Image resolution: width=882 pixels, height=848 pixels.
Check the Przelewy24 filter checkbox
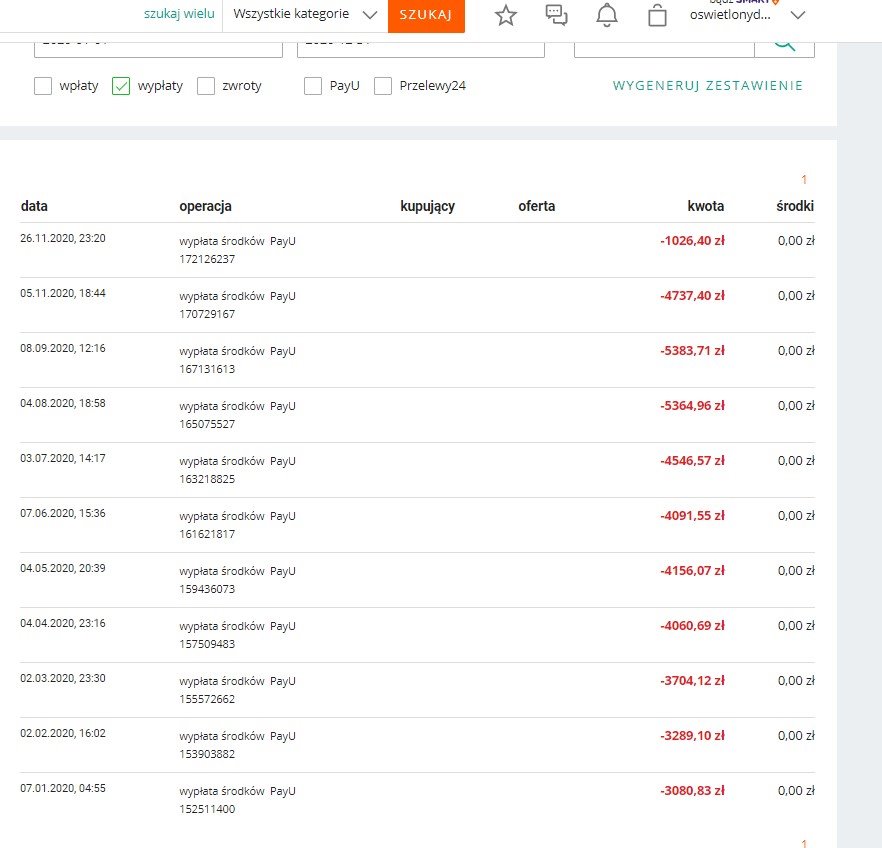(x=383, y=86)
